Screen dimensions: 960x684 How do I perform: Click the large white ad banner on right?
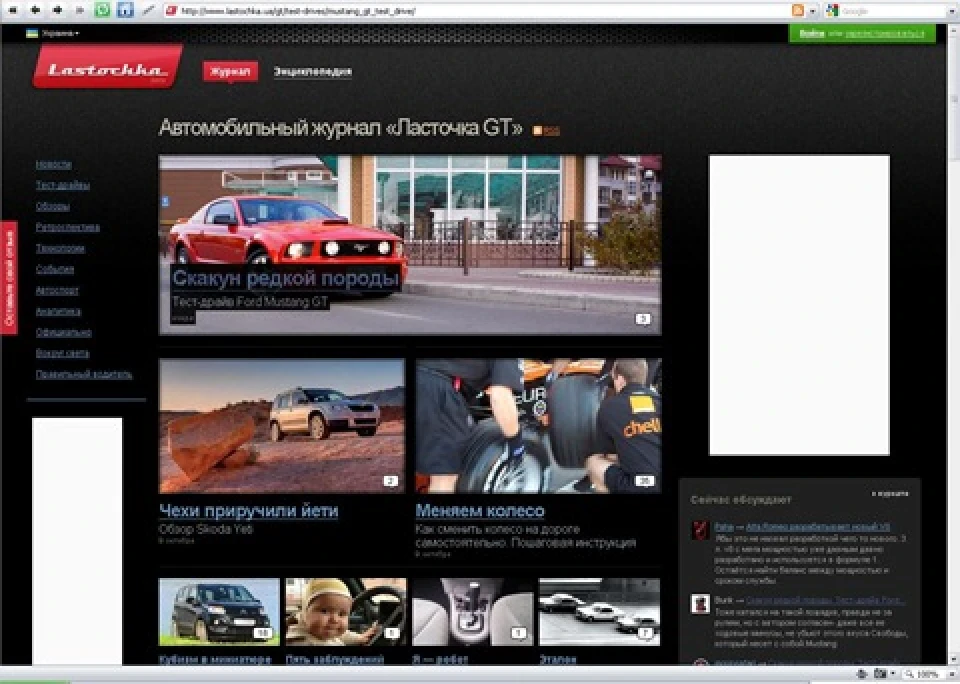pyautogui.click(x=799, y=305)
